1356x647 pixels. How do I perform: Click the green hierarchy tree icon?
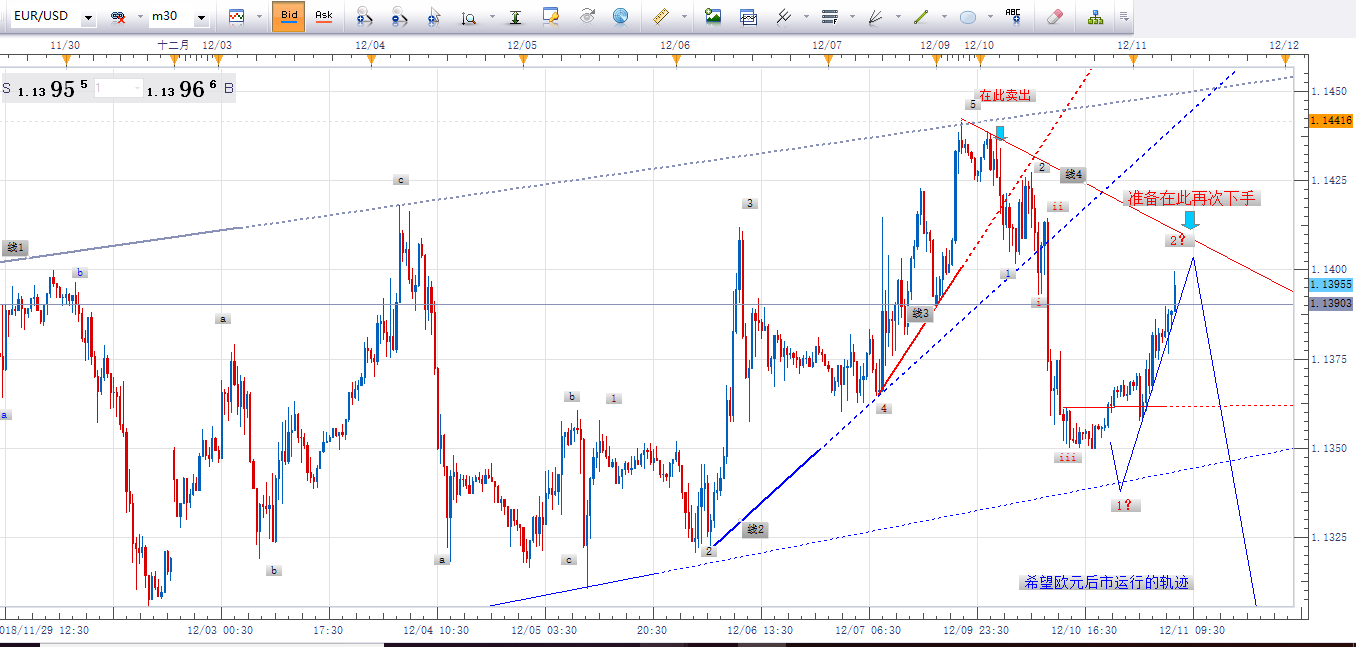tap(1095, 16)
